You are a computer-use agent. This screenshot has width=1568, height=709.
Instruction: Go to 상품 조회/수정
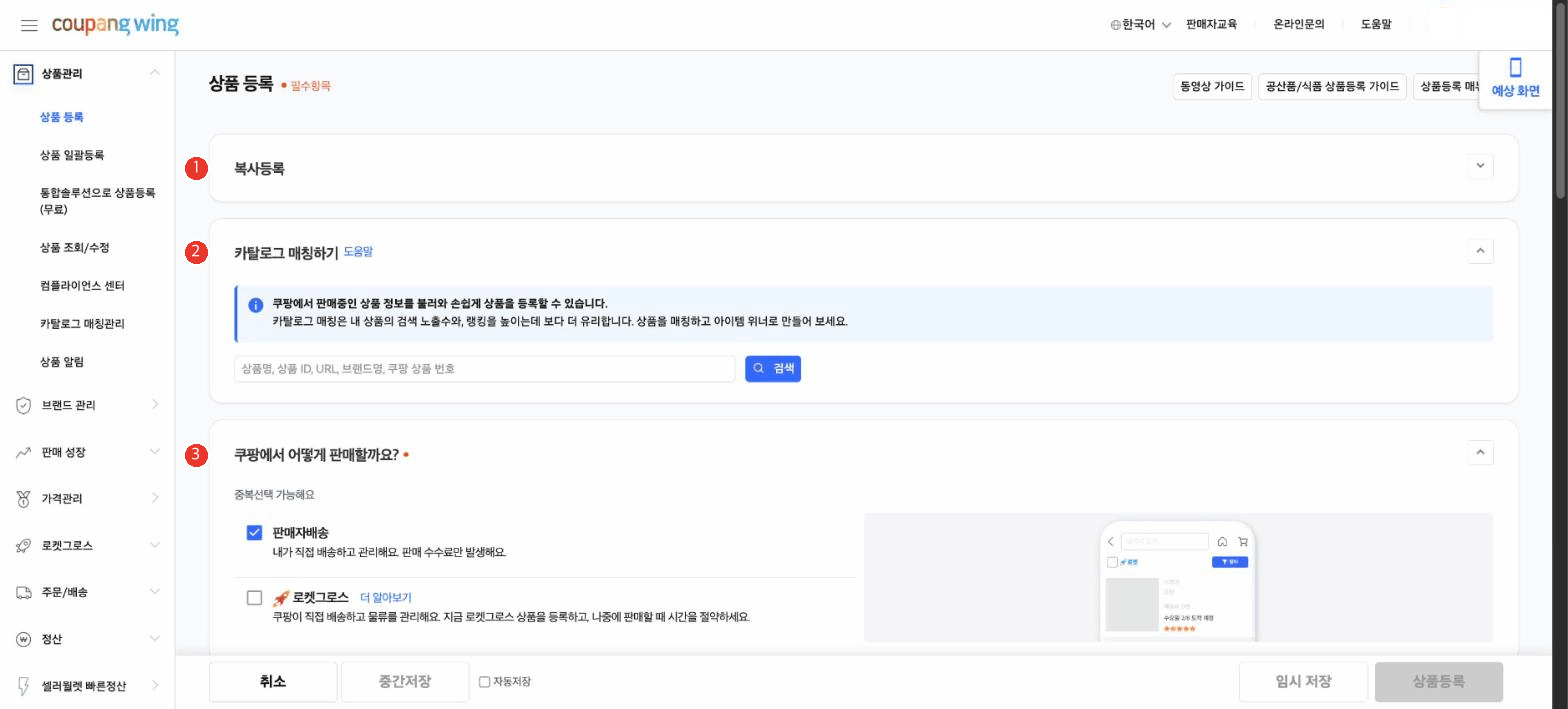75,248
